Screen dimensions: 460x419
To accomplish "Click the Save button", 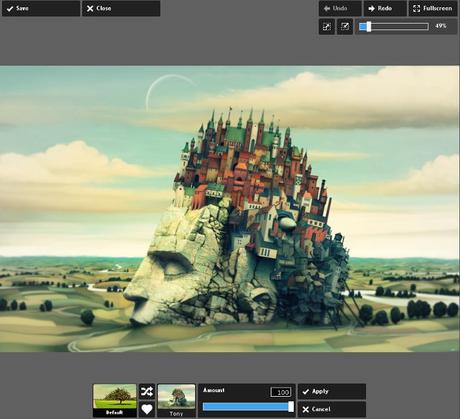I will coord(41,8).
